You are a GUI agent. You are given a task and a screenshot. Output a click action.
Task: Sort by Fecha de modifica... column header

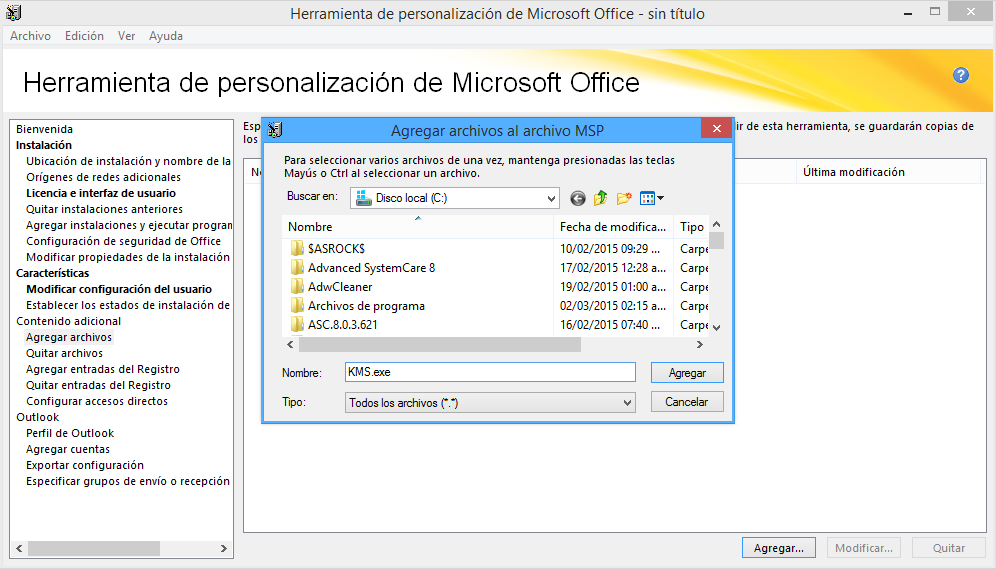[613, 227]
